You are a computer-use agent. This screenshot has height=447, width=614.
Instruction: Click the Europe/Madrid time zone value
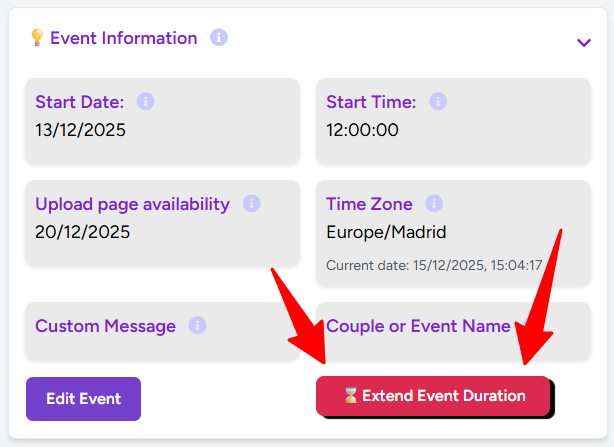tap(386, 232)
